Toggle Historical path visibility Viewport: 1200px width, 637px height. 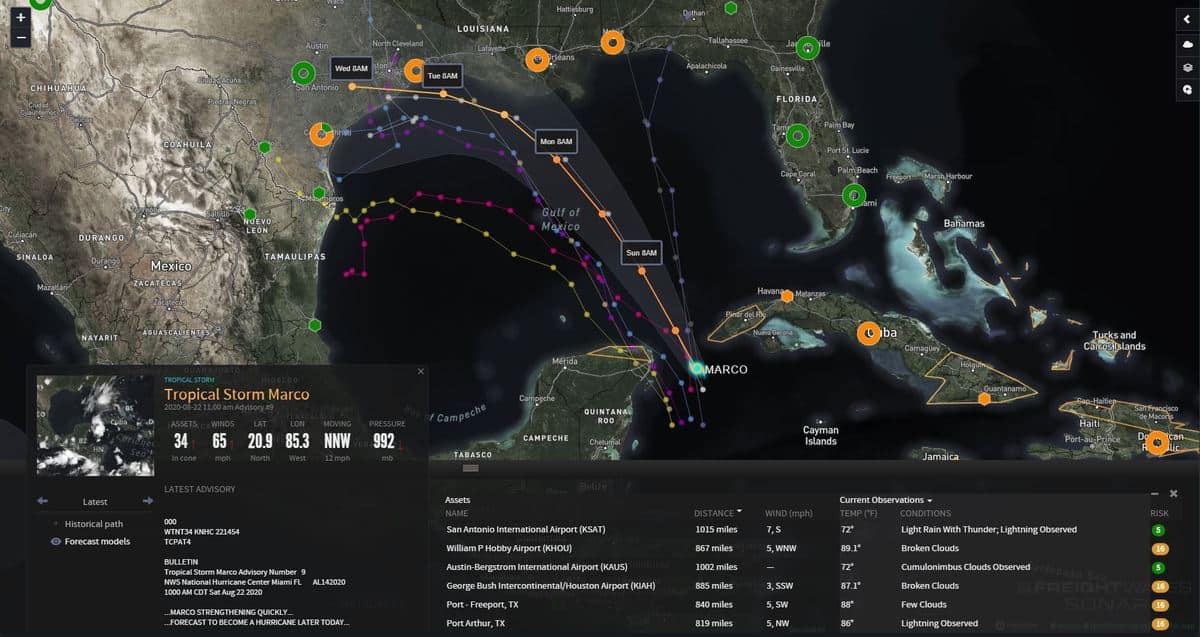pos(94,524)
